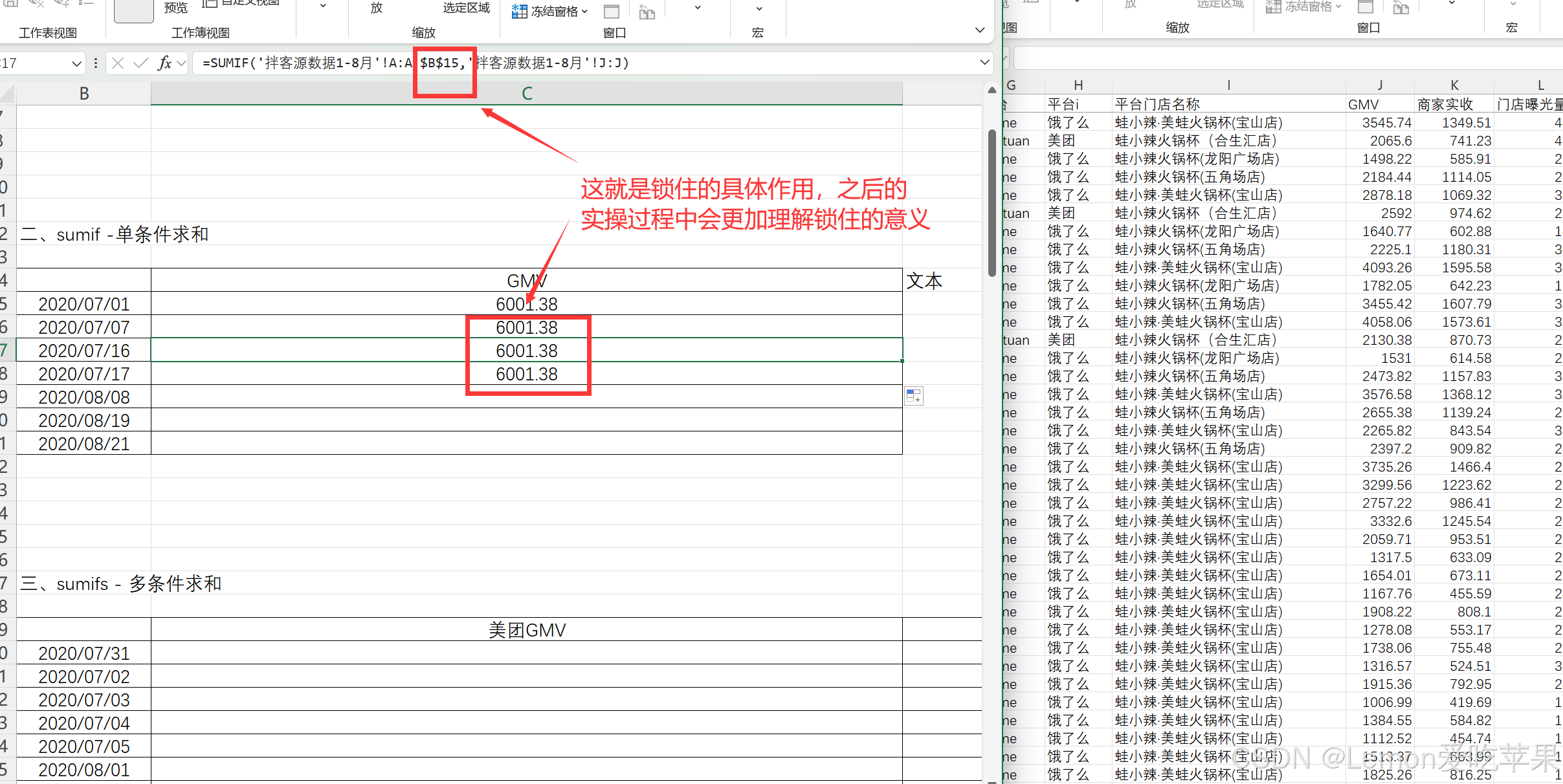Select cell with date 2020/07/01
The image size is (1563, 784).
[x=83, y=304]
